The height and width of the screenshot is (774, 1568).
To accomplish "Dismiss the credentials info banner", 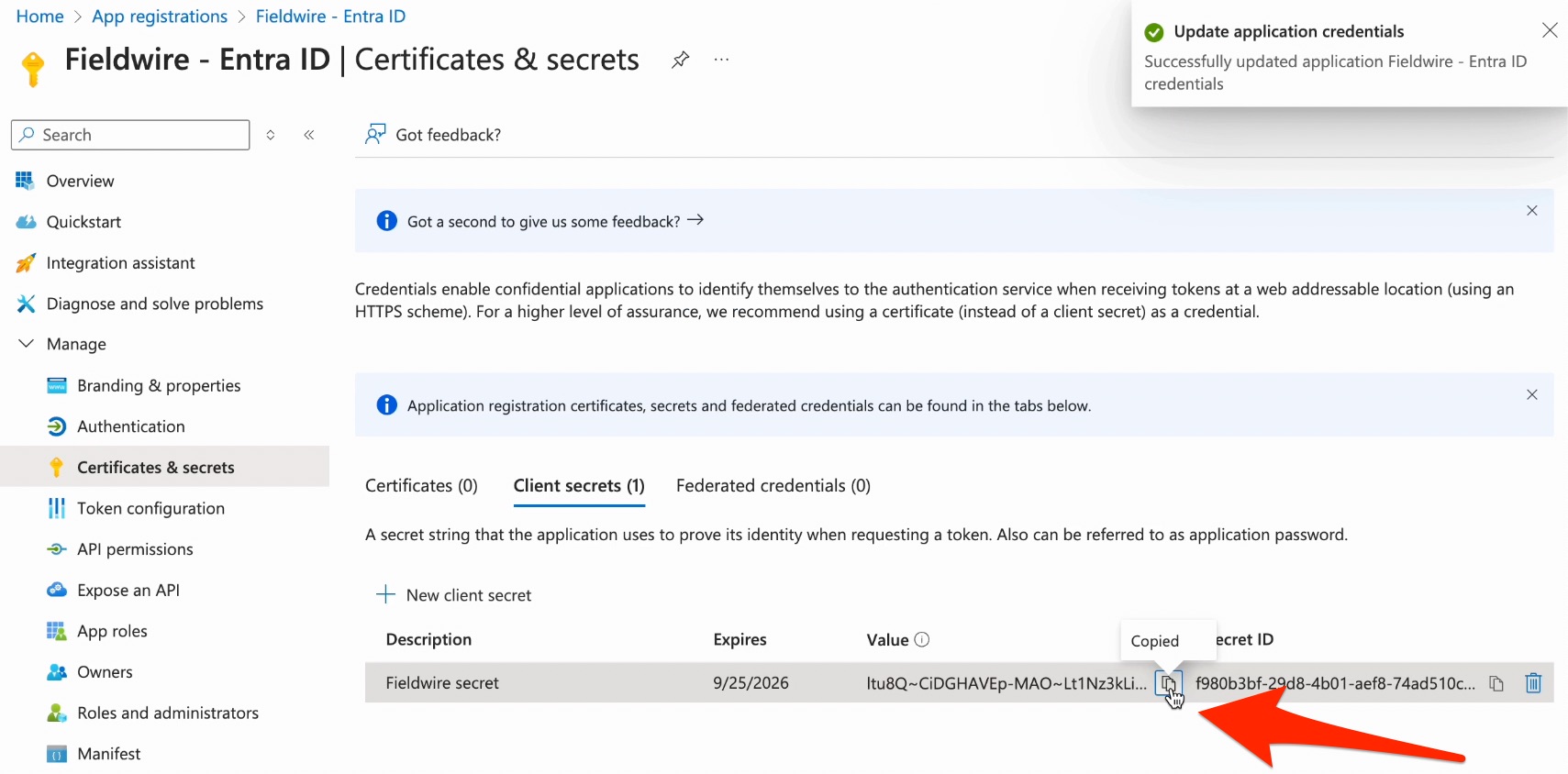I will pyautogui.click(x=1531, y=395).
